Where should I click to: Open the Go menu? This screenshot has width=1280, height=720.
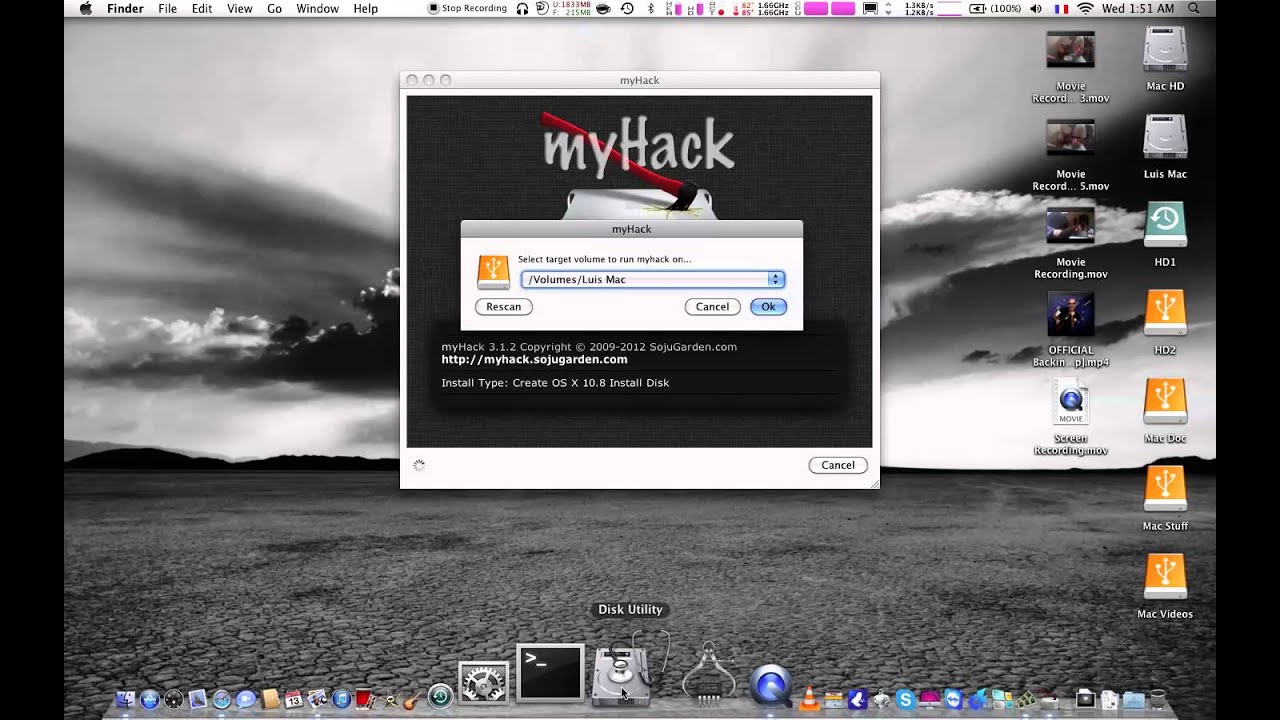[274, 8]
